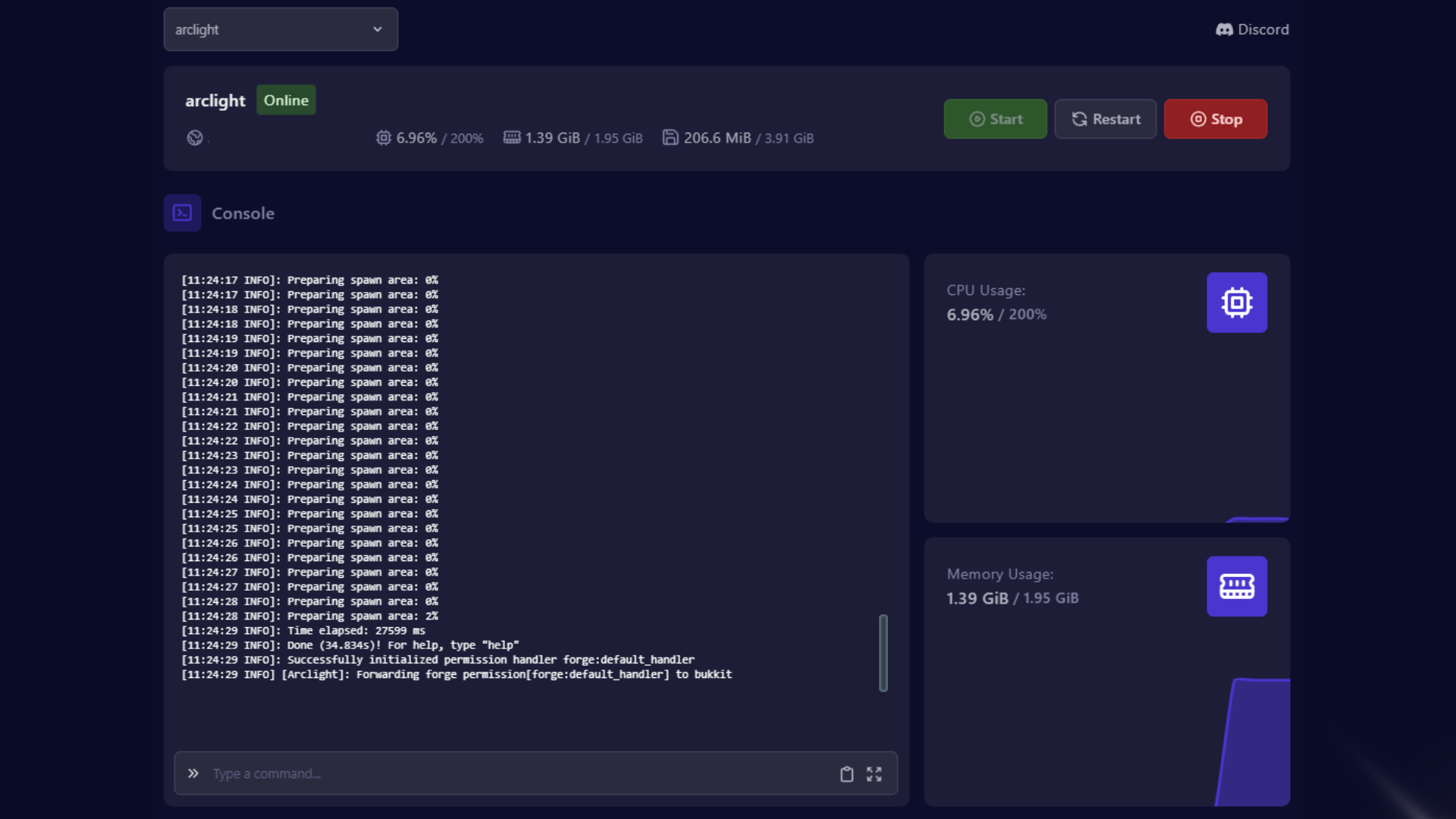
Task: Restart the arclight server
Action: pos(1105,119)
